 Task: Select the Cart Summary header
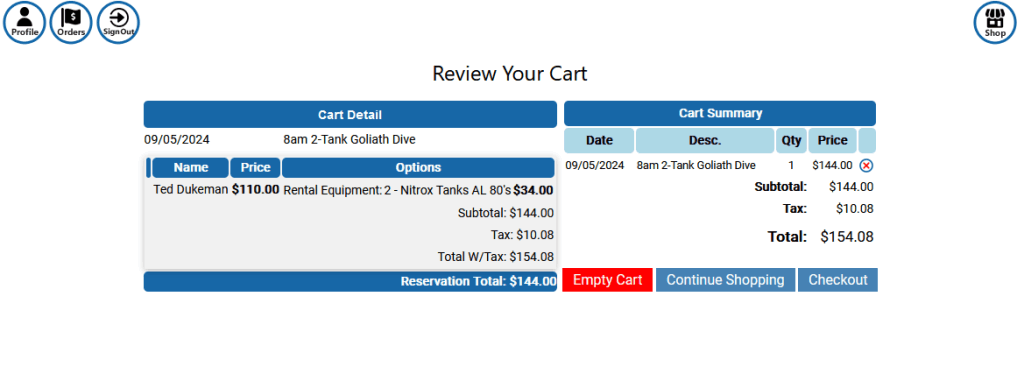tap(720, 113)
